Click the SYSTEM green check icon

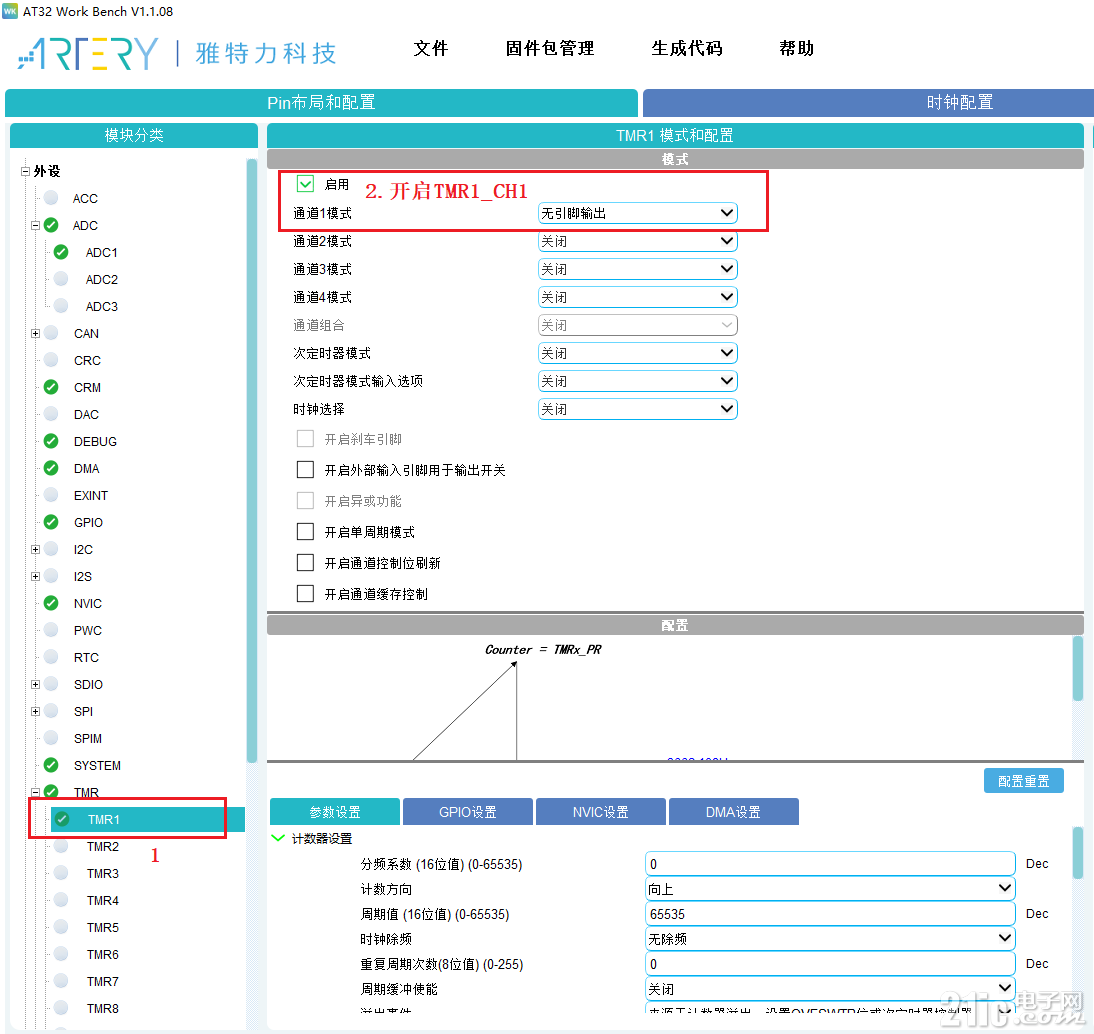click(x=51, y=765)
